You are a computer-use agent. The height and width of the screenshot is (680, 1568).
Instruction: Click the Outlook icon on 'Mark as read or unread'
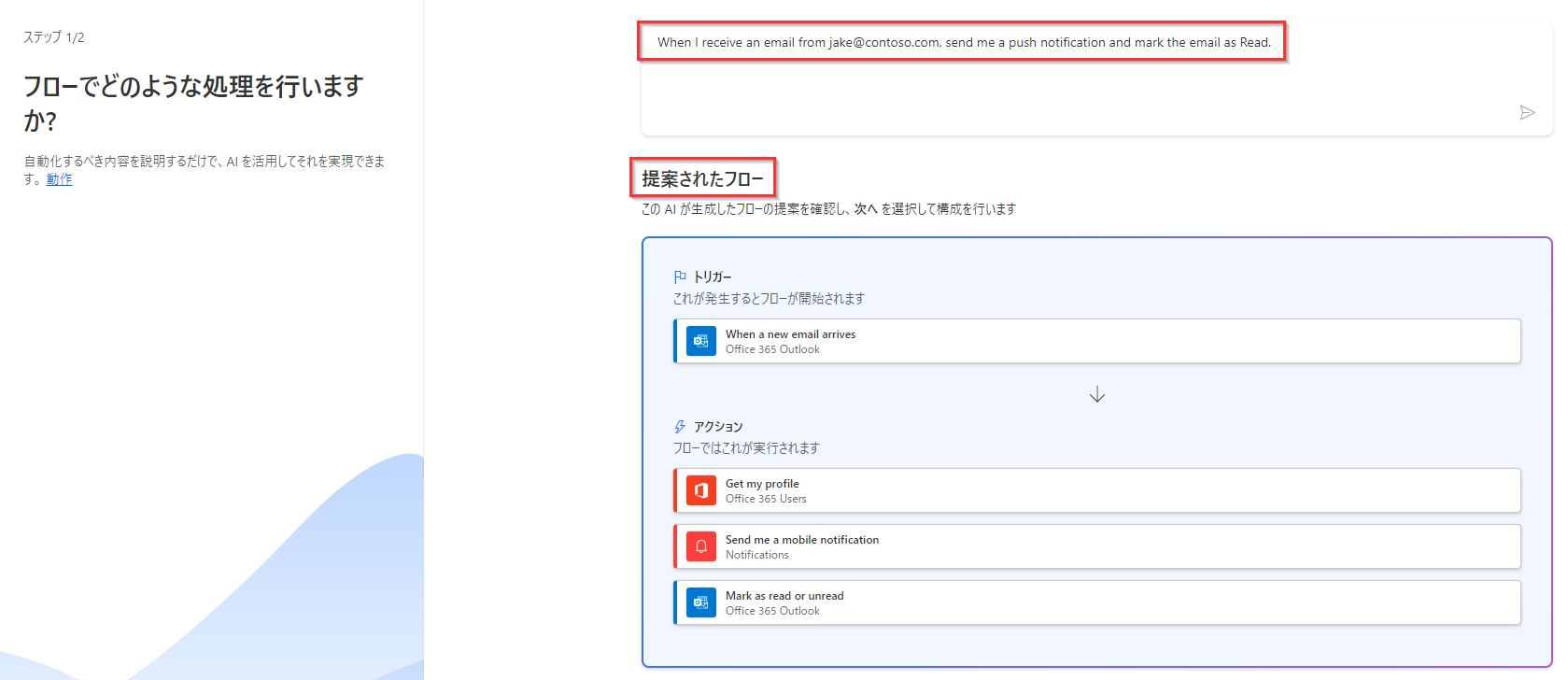coord(701,602)
